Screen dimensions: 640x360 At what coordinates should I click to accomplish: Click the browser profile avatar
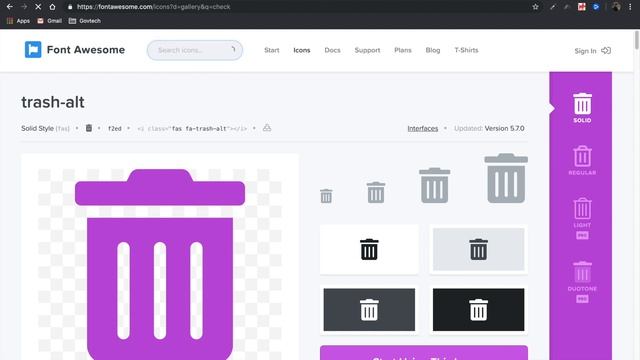616,7
